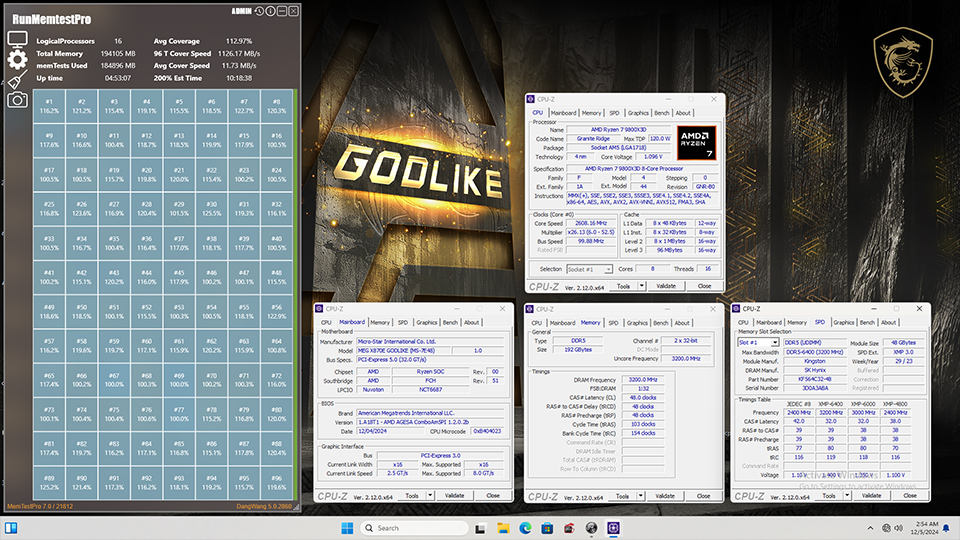Open the Tools dropdown arrow in the CPU window

pos(640,286)
